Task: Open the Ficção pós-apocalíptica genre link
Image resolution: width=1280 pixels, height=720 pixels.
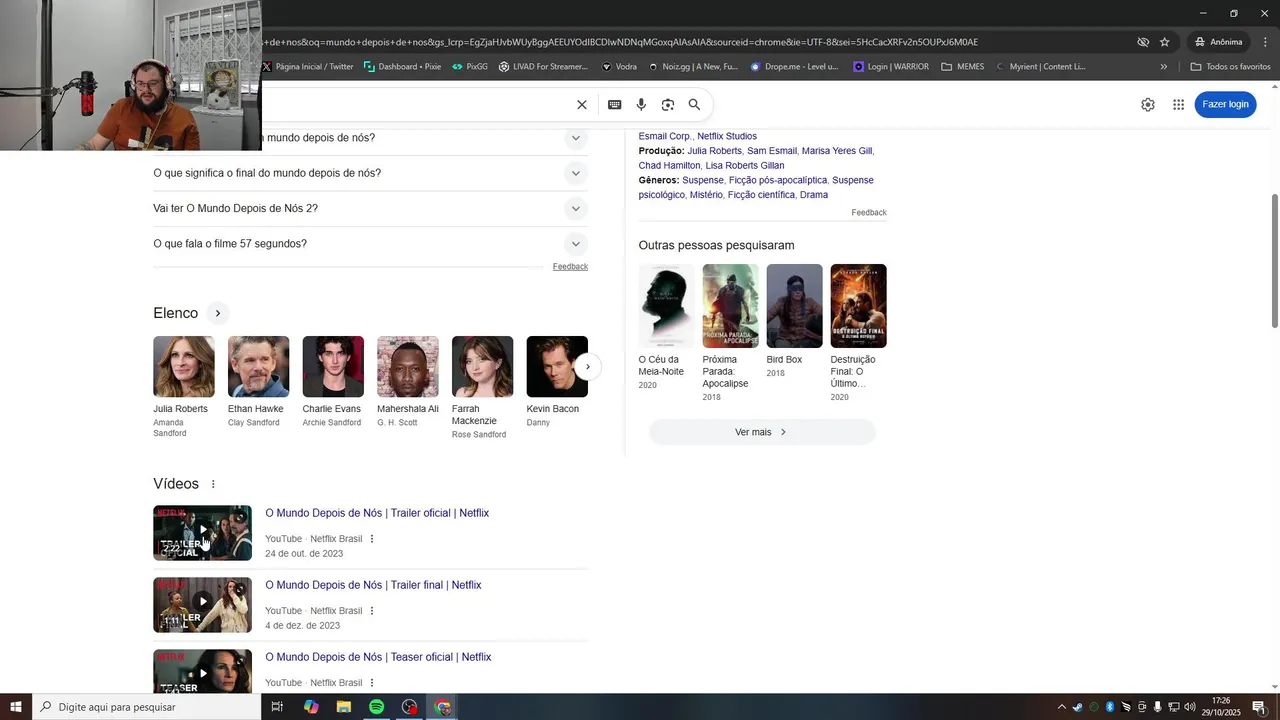Action: (x=778, y=180)
